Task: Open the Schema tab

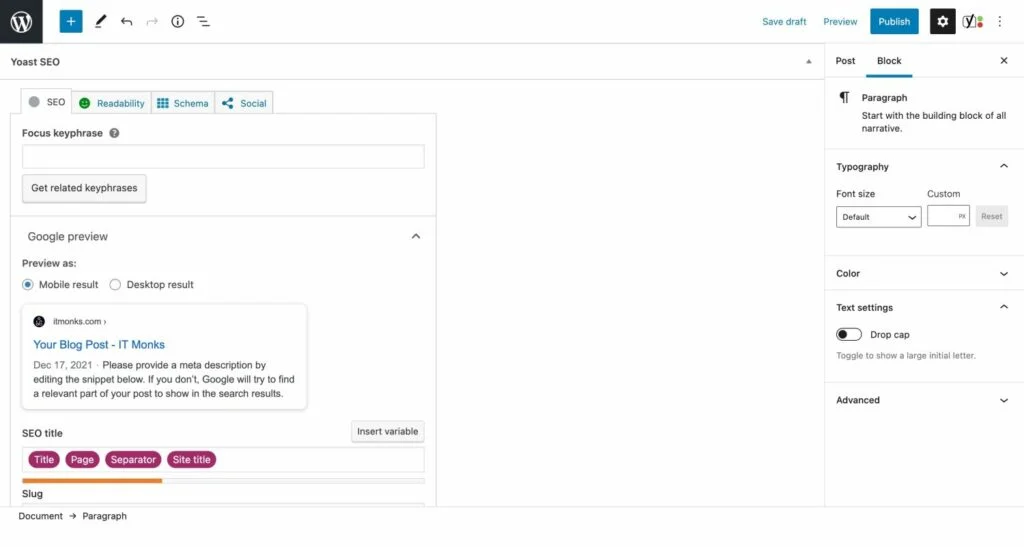Action: pos(183,103)
